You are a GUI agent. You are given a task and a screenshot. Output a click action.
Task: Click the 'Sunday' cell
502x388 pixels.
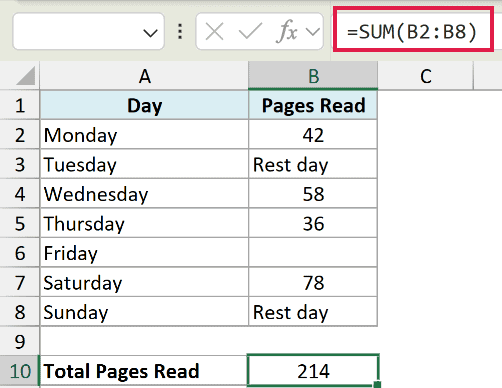coord(144,312)
